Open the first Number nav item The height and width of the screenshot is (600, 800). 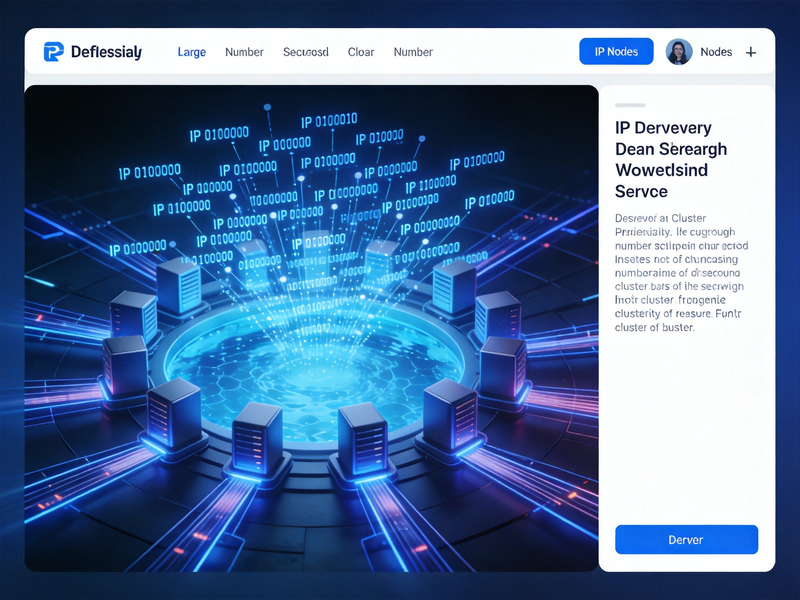(244, 52)
